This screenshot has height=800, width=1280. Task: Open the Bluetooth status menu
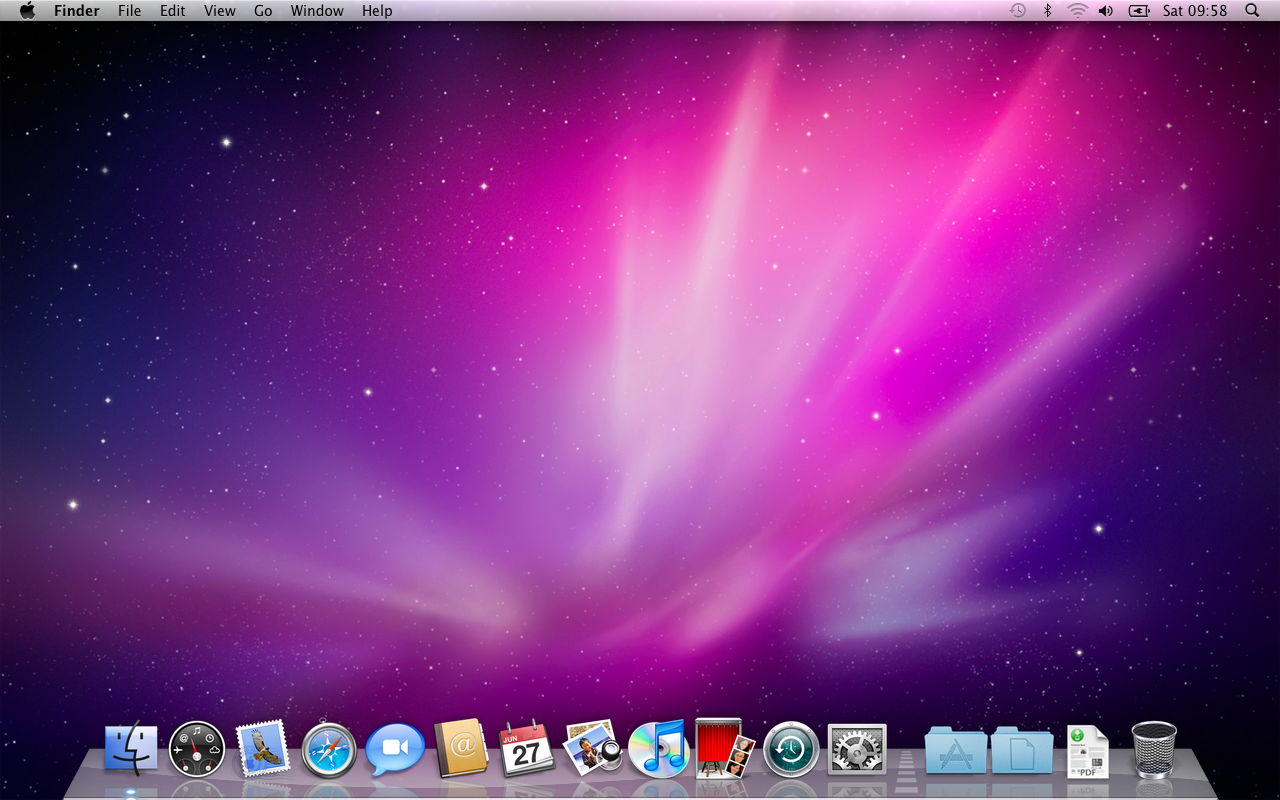[x=1048, y=10]
